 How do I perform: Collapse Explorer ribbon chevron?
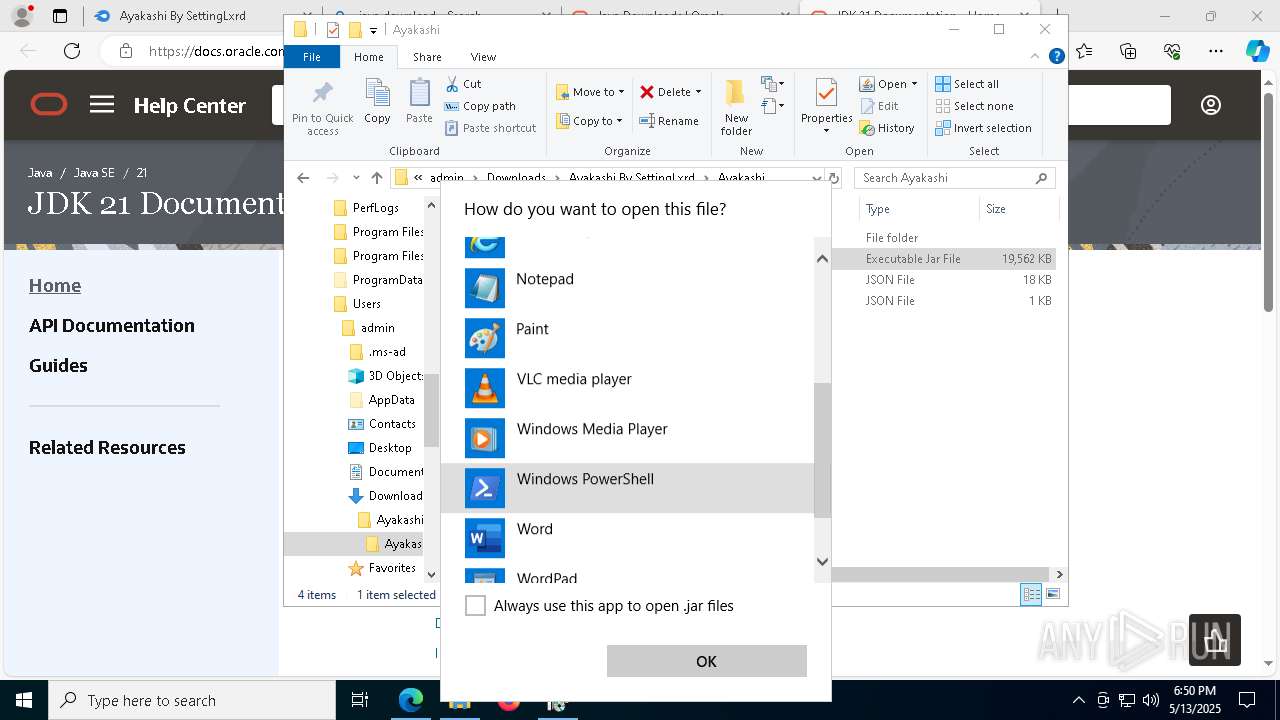[x=1037, y=57]
